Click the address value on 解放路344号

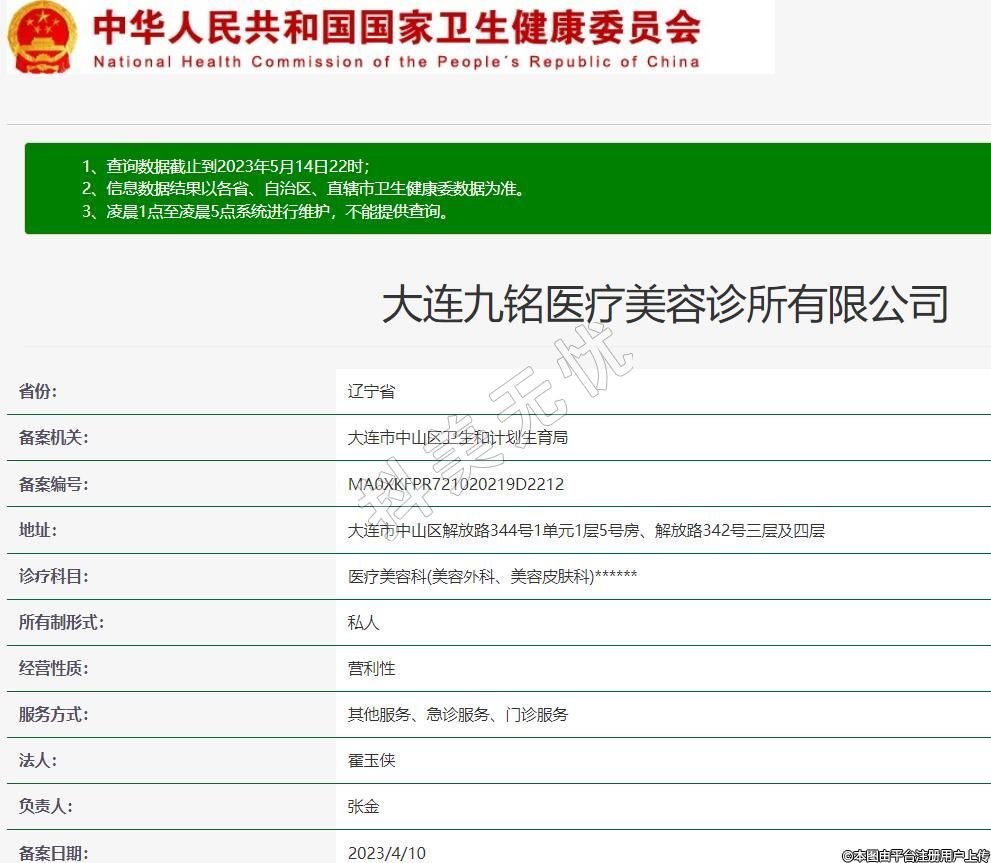(585, 531)
